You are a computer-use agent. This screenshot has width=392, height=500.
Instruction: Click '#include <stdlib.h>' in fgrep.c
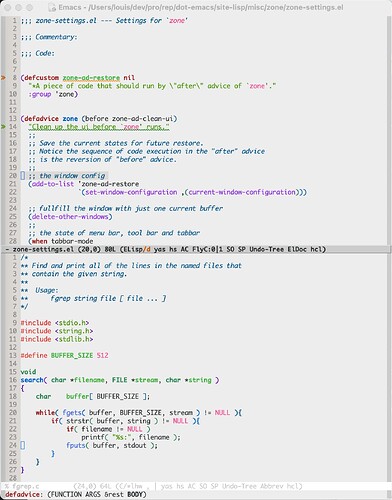tap(57, 339)
